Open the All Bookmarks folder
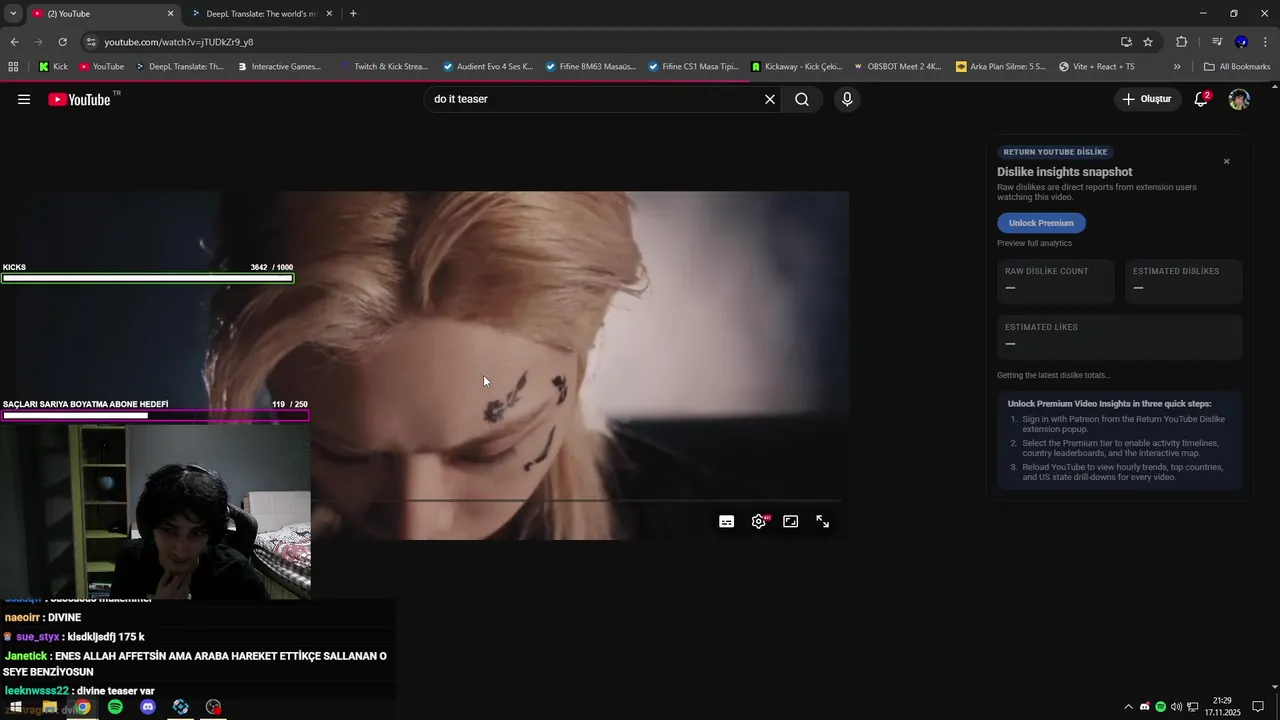This screenshot has width=1280, height=720. click(1237, 67)
